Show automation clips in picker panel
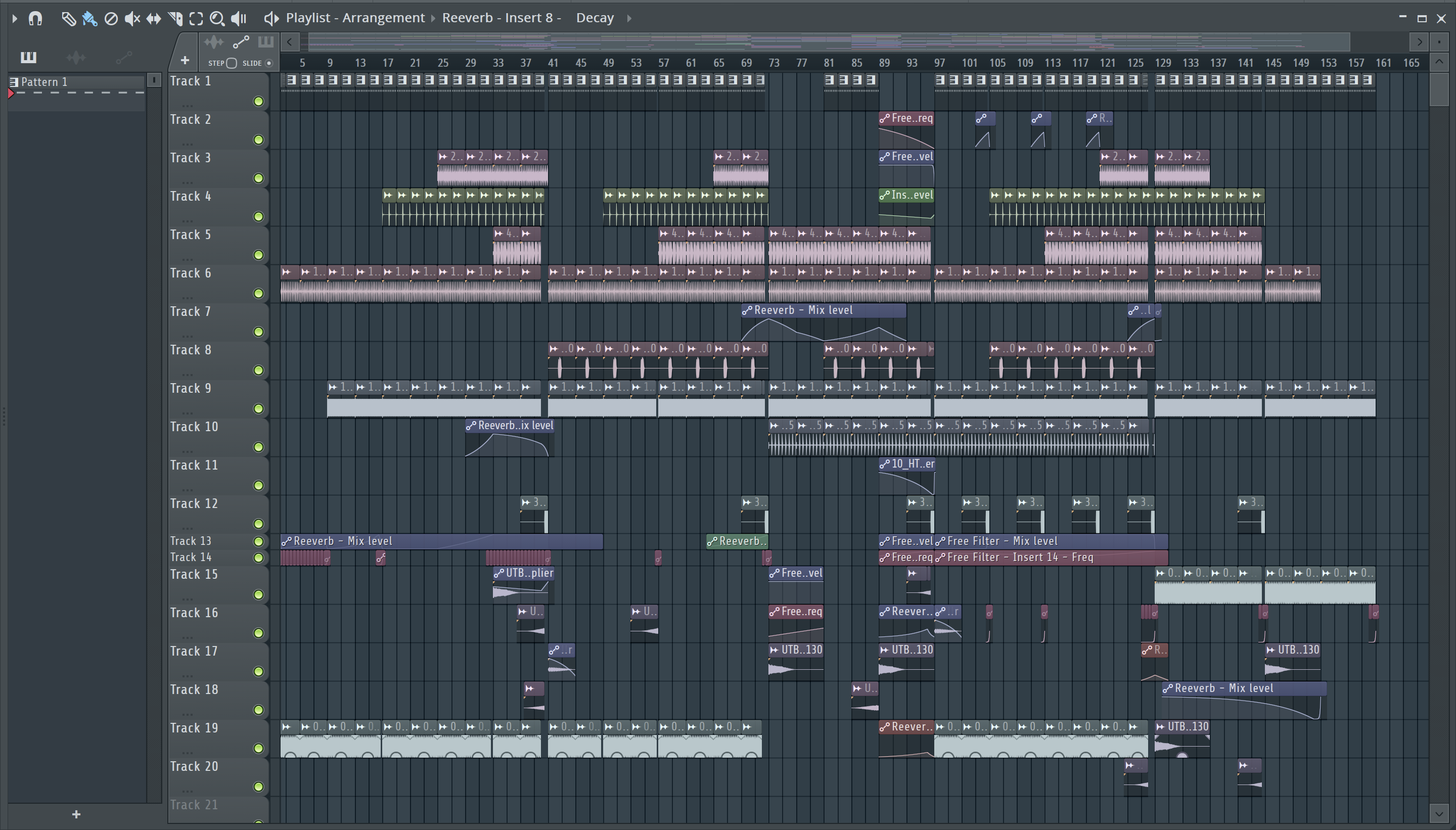Viewport: 1456px width, 830px height. click(124, 57)
